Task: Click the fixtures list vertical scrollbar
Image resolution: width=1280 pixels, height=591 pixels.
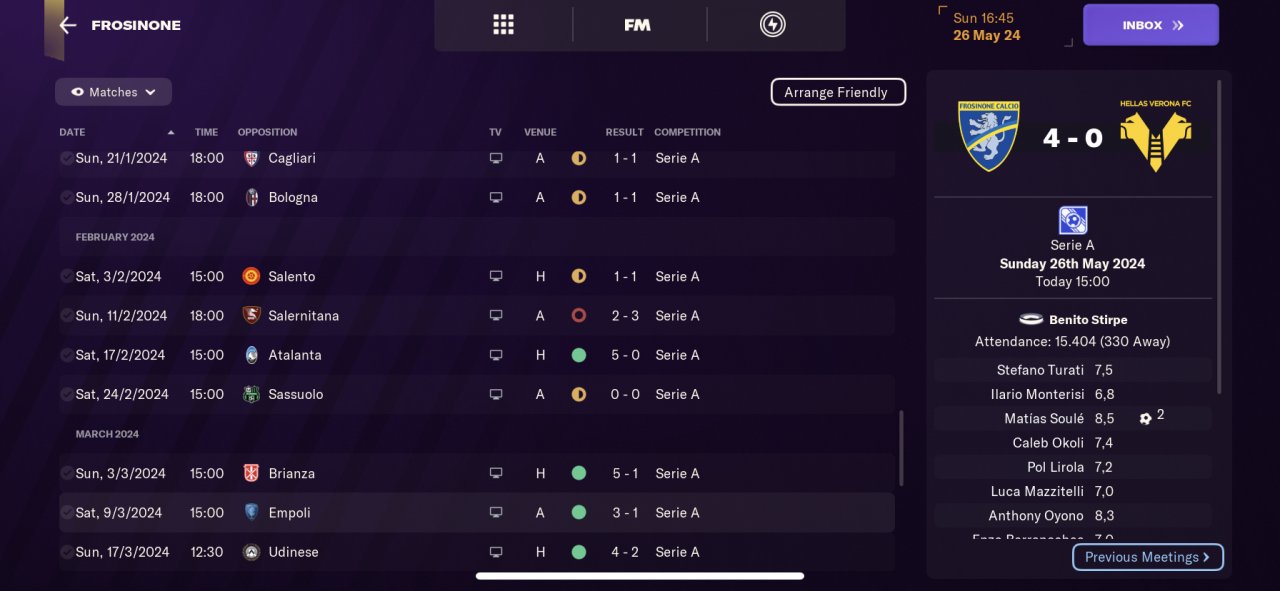Action: tap(901, 447)
